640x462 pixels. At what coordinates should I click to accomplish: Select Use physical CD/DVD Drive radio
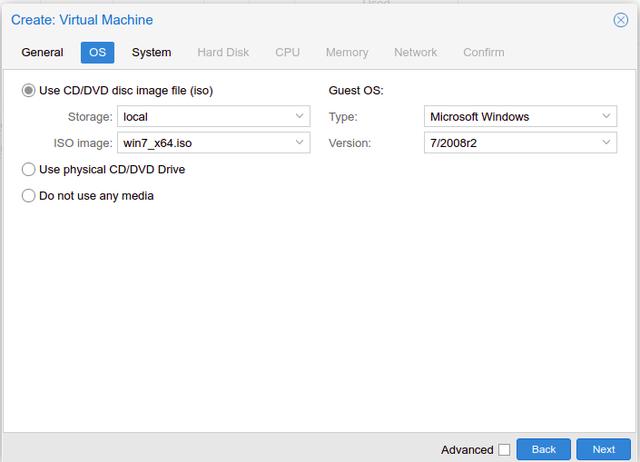pos(28,169)
